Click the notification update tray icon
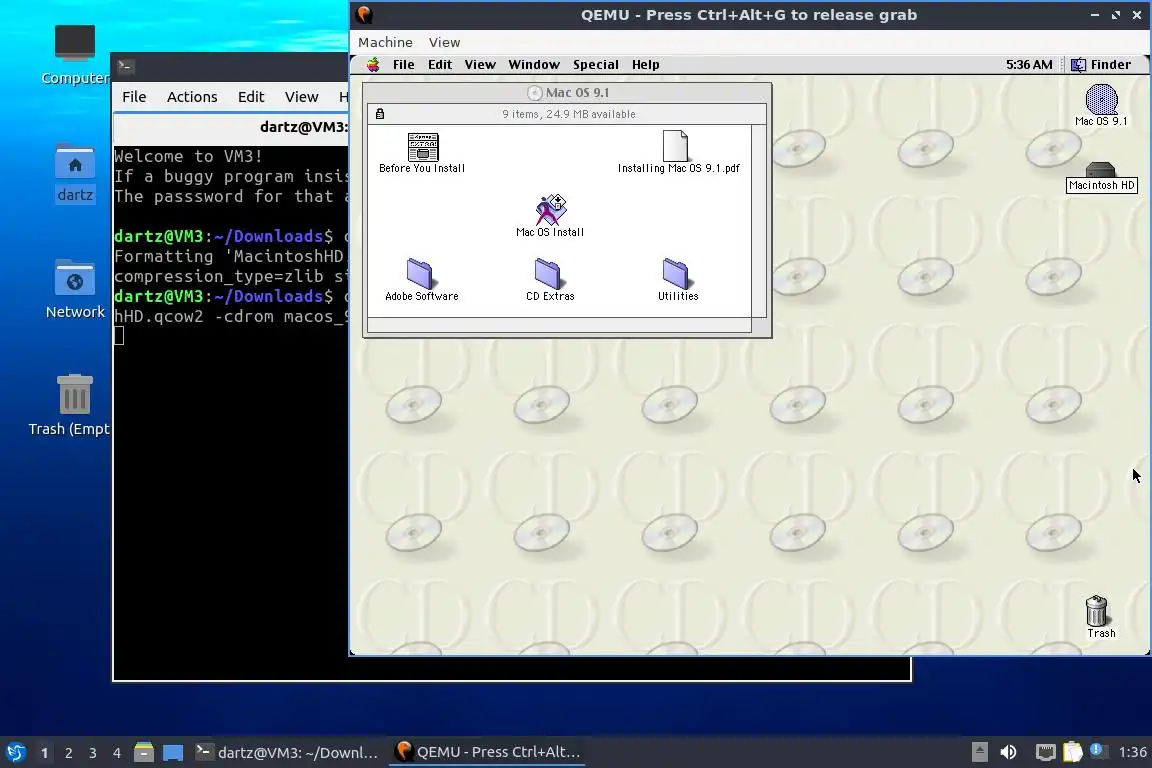Screen dimensions: 1152x768 [x=1096, y=750]
